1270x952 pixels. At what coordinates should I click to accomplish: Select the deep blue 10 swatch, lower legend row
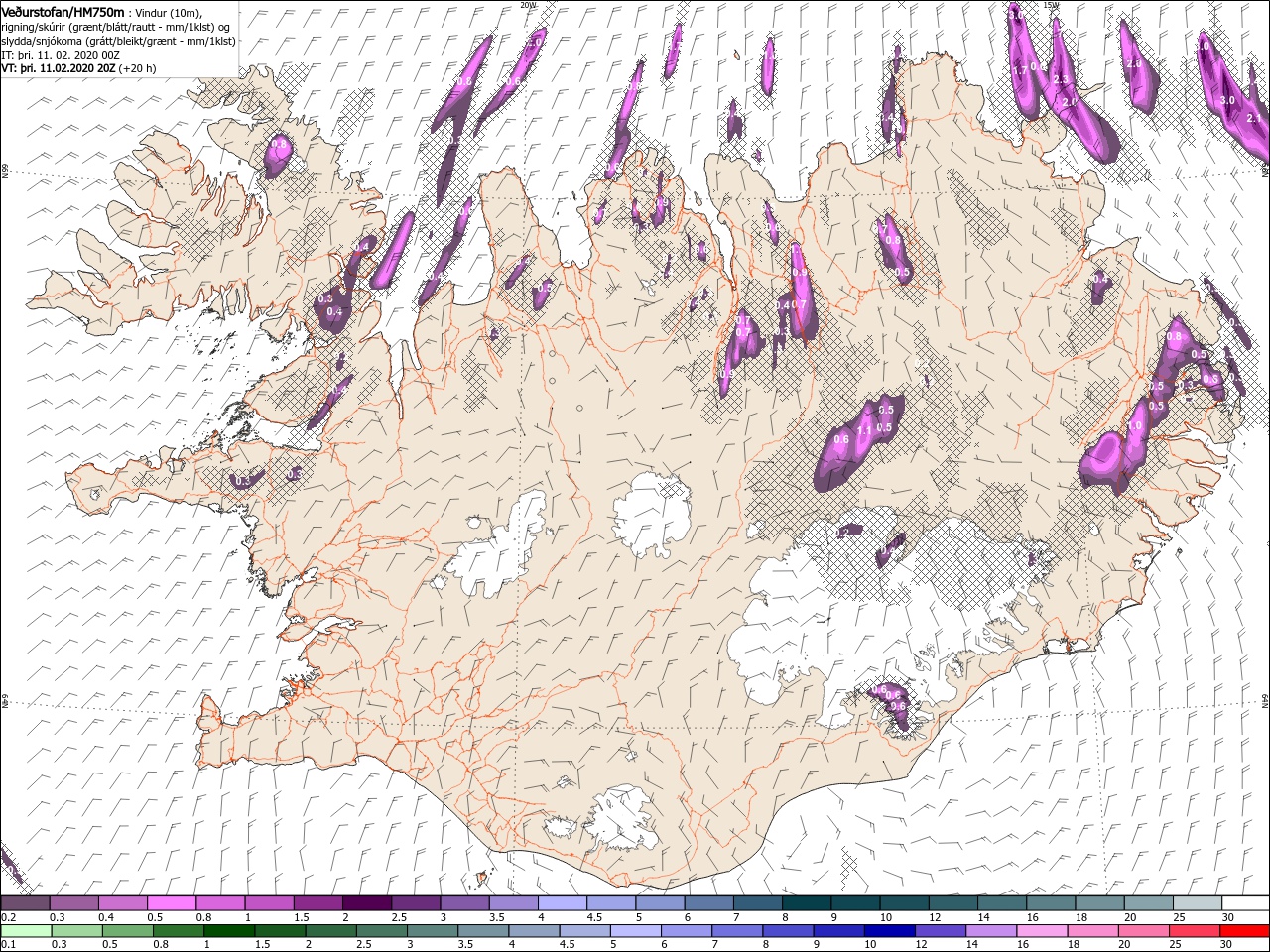[888, 931]
